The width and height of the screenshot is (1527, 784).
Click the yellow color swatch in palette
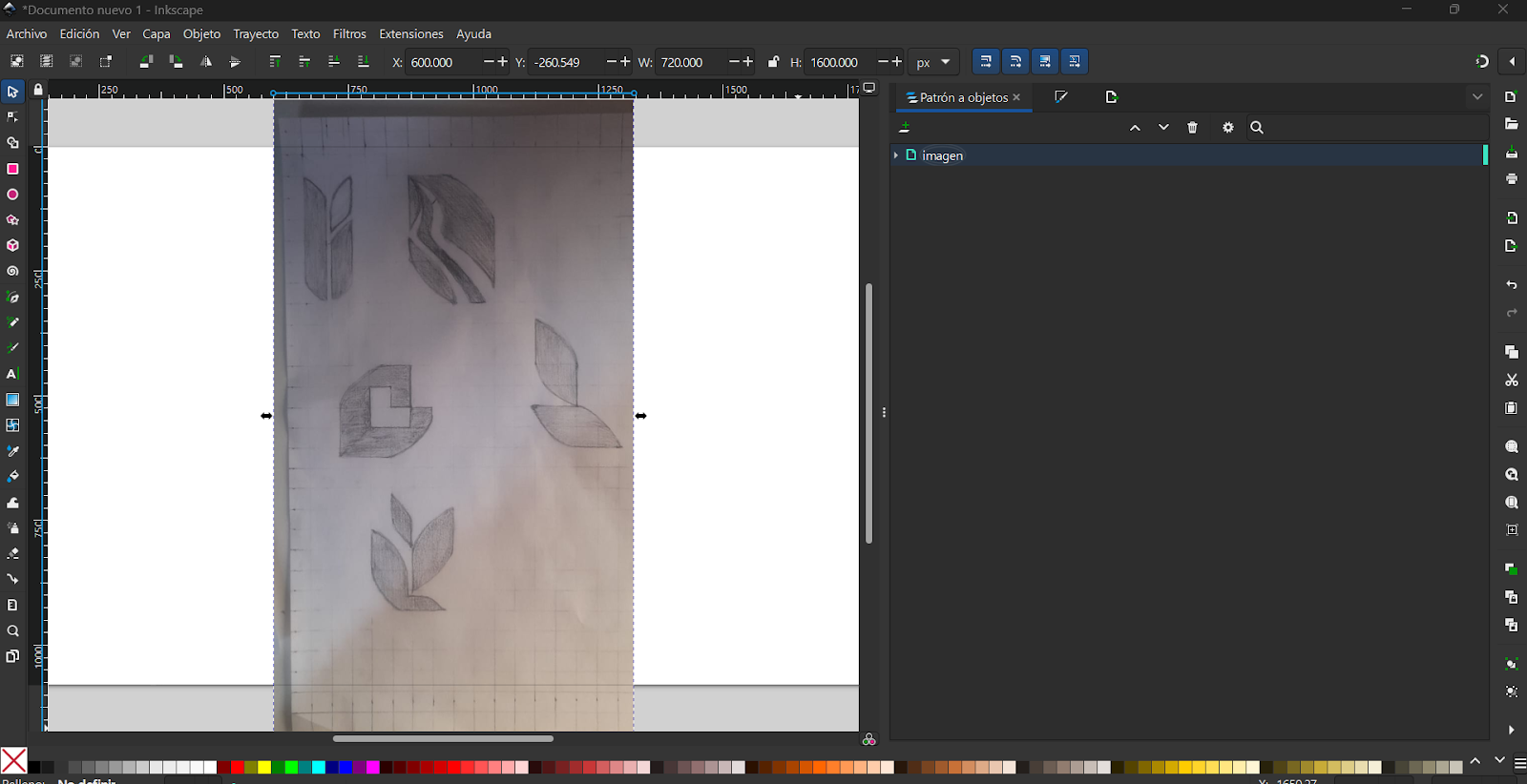[x=264, y=767]
